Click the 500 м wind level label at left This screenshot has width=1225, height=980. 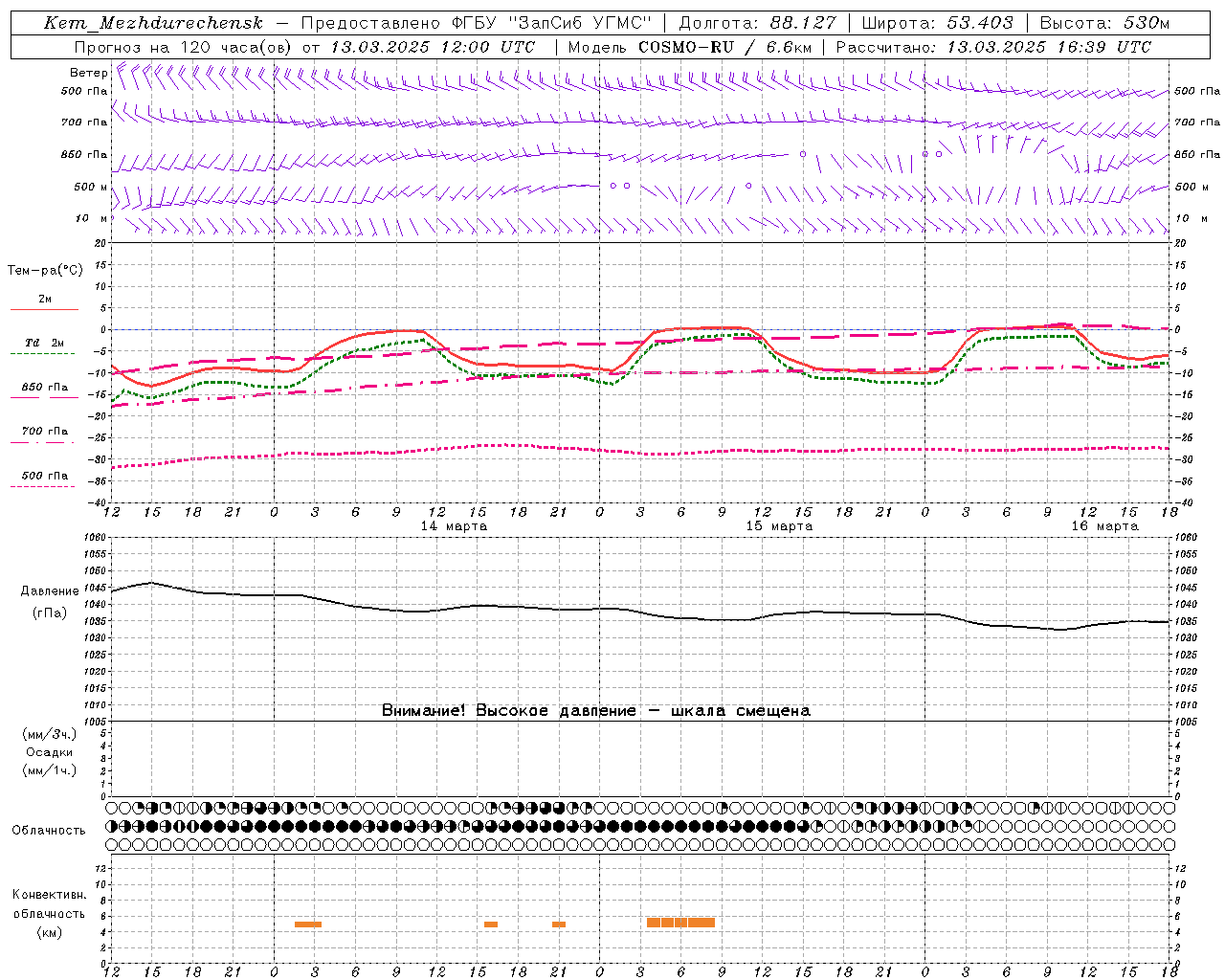coord(91,187)
